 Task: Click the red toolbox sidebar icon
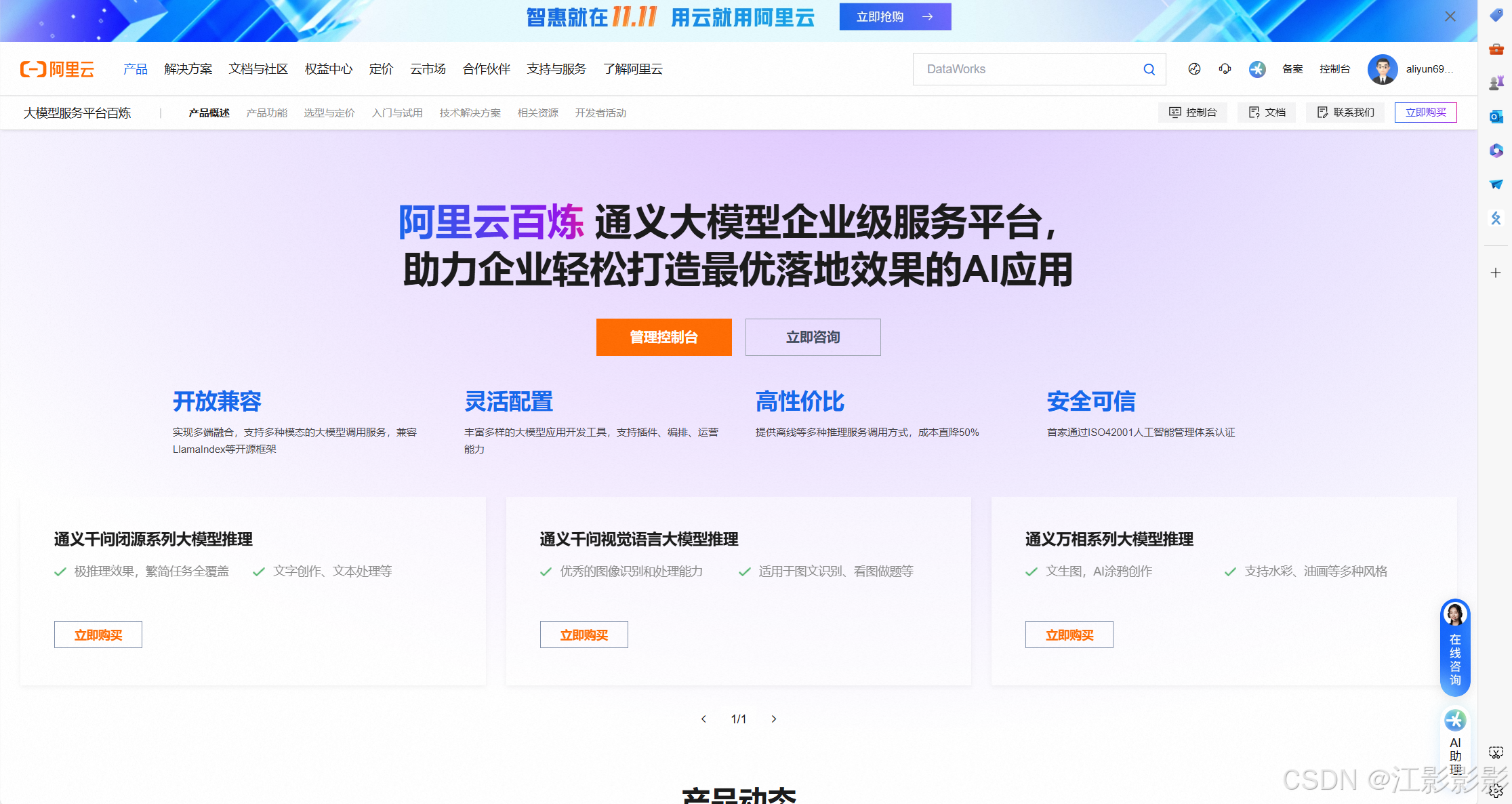(1496, 49)
